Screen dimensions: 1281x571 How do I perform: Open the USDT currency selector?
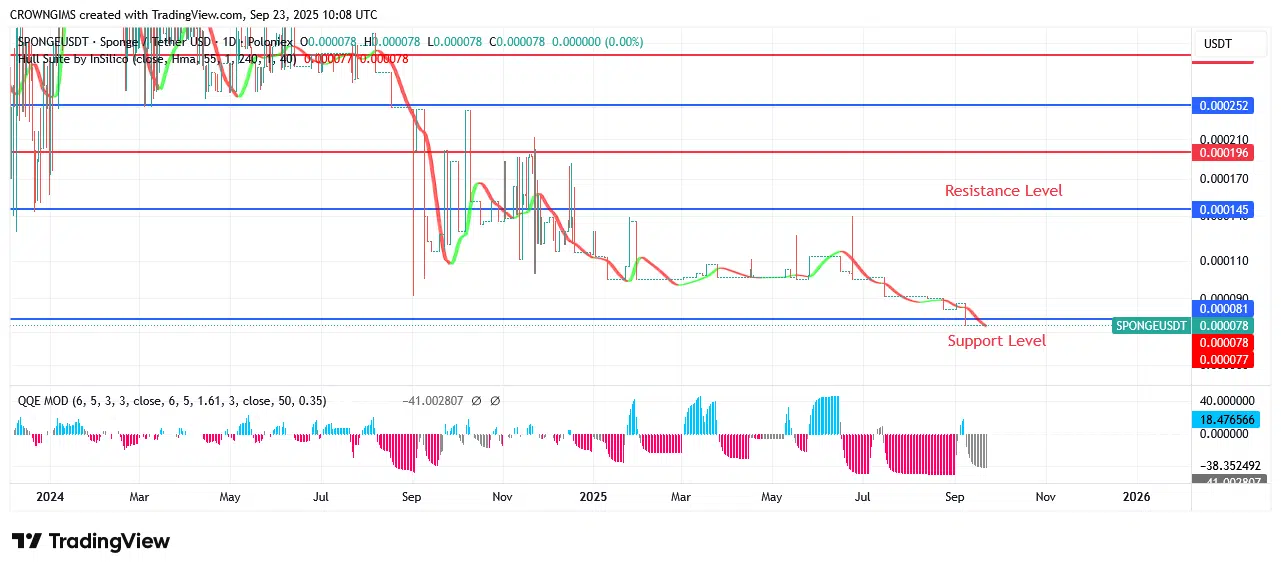1217,44
